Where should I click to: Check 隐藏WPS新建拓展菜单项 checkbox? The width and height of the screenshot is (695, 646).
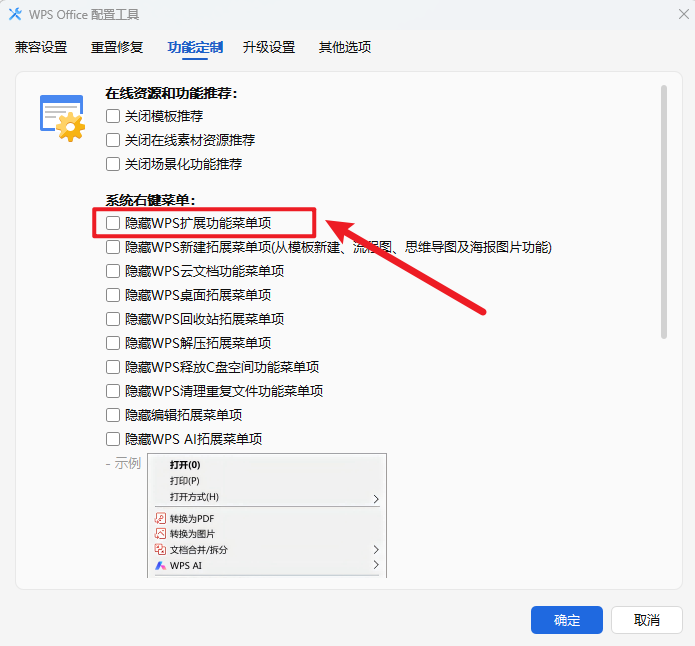click(x=113, y=247)
